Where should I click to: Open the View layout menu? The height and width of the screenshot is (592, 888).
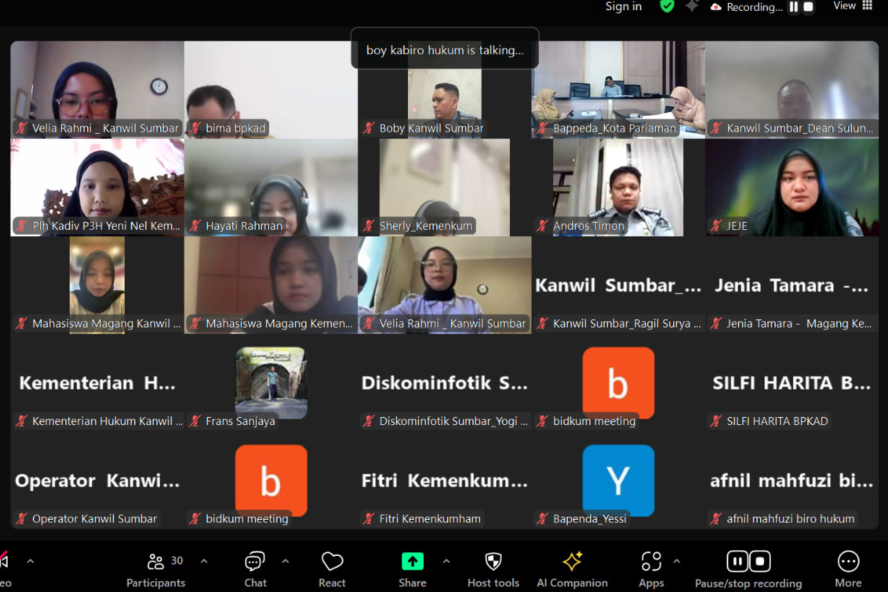[852, 6]
